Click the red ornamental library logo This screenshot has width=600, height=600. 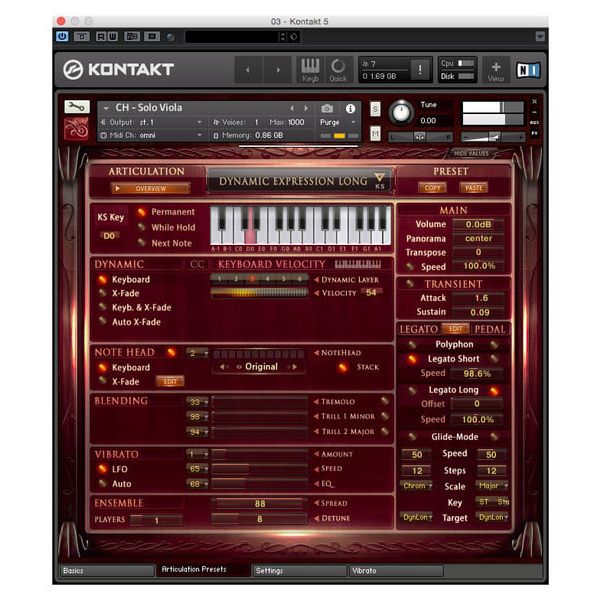pos(77,128)
